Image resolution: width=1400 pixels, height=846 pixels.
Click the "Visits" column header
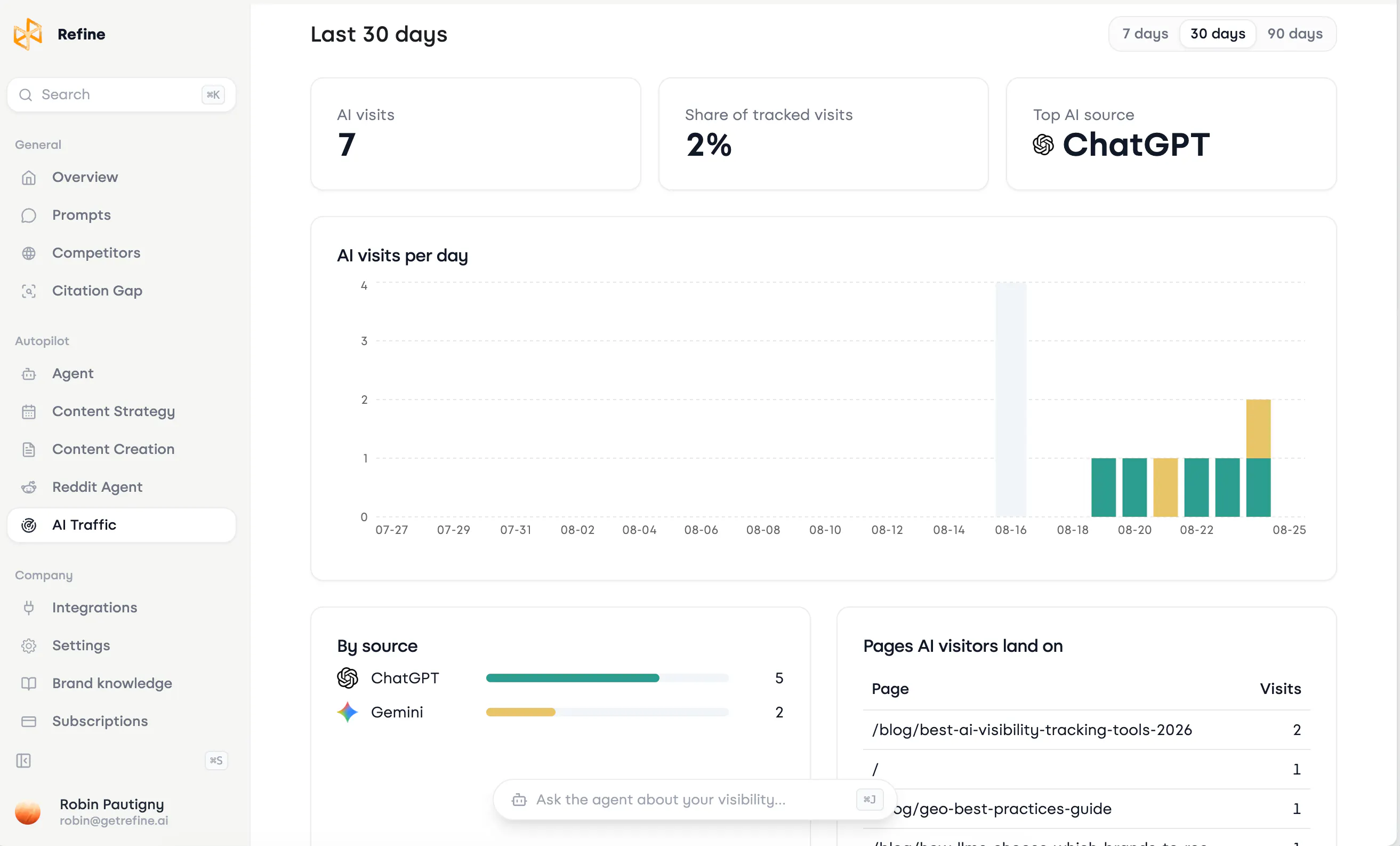point(1280,689)
